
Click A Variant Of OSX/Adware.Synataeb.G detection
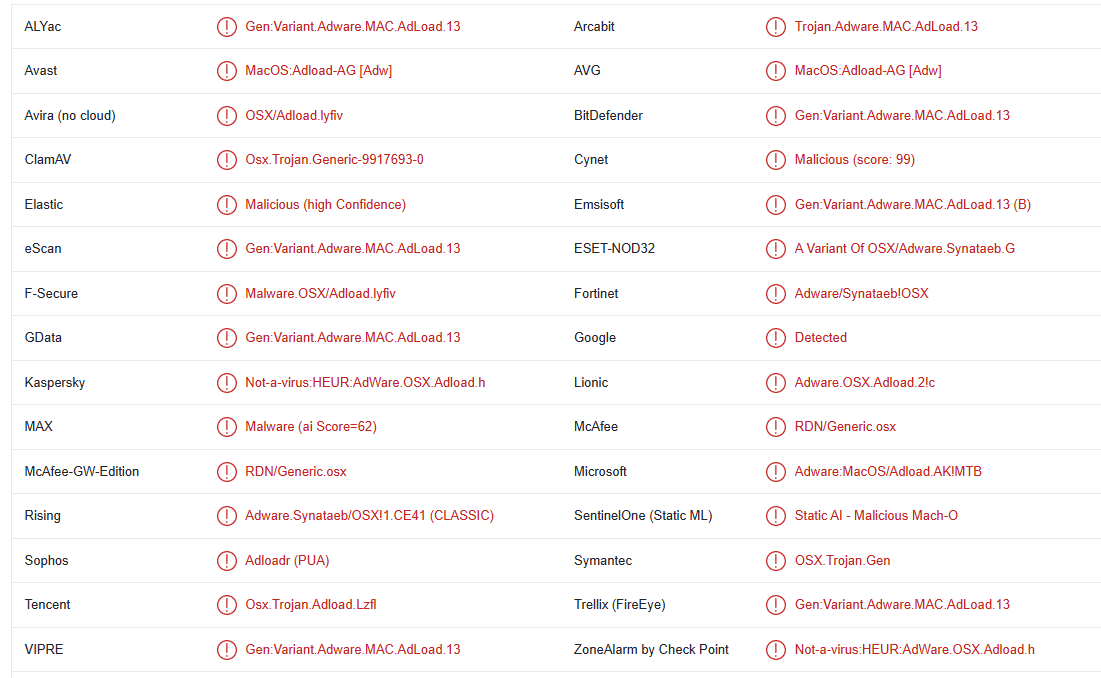(904, 249)
